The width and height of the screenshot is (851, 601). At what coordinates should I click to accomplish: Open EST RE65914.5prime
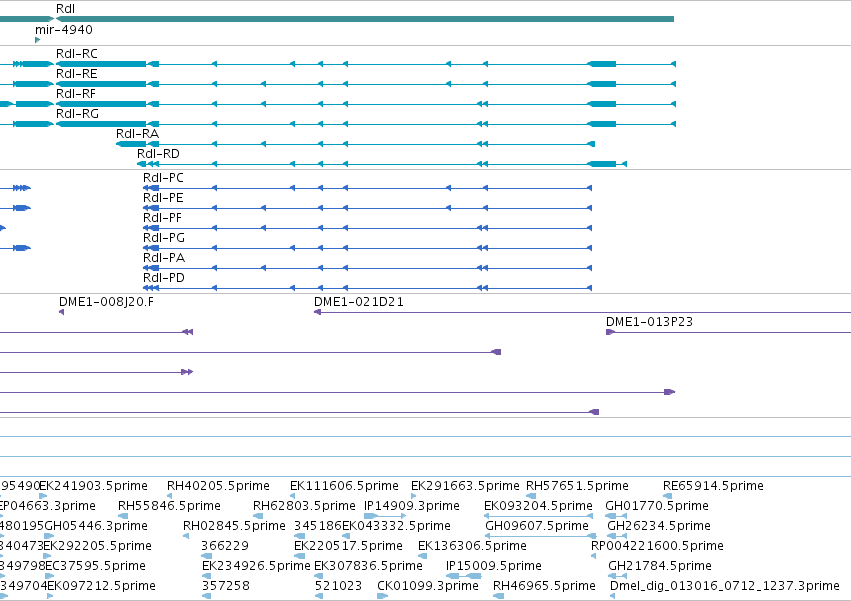click(713, 485)
